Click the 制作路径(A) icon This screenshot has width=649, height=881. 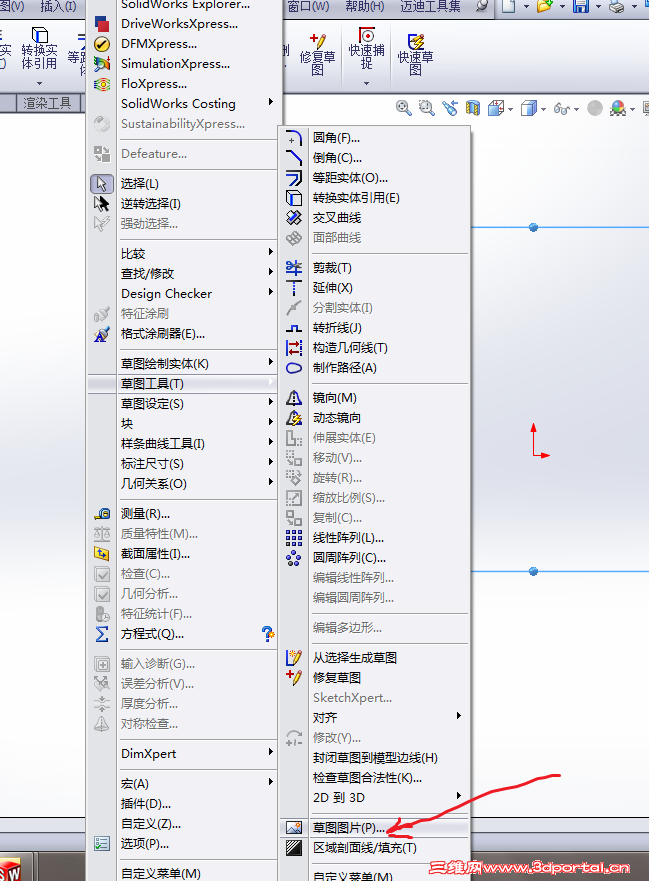(x=293, y=368)
